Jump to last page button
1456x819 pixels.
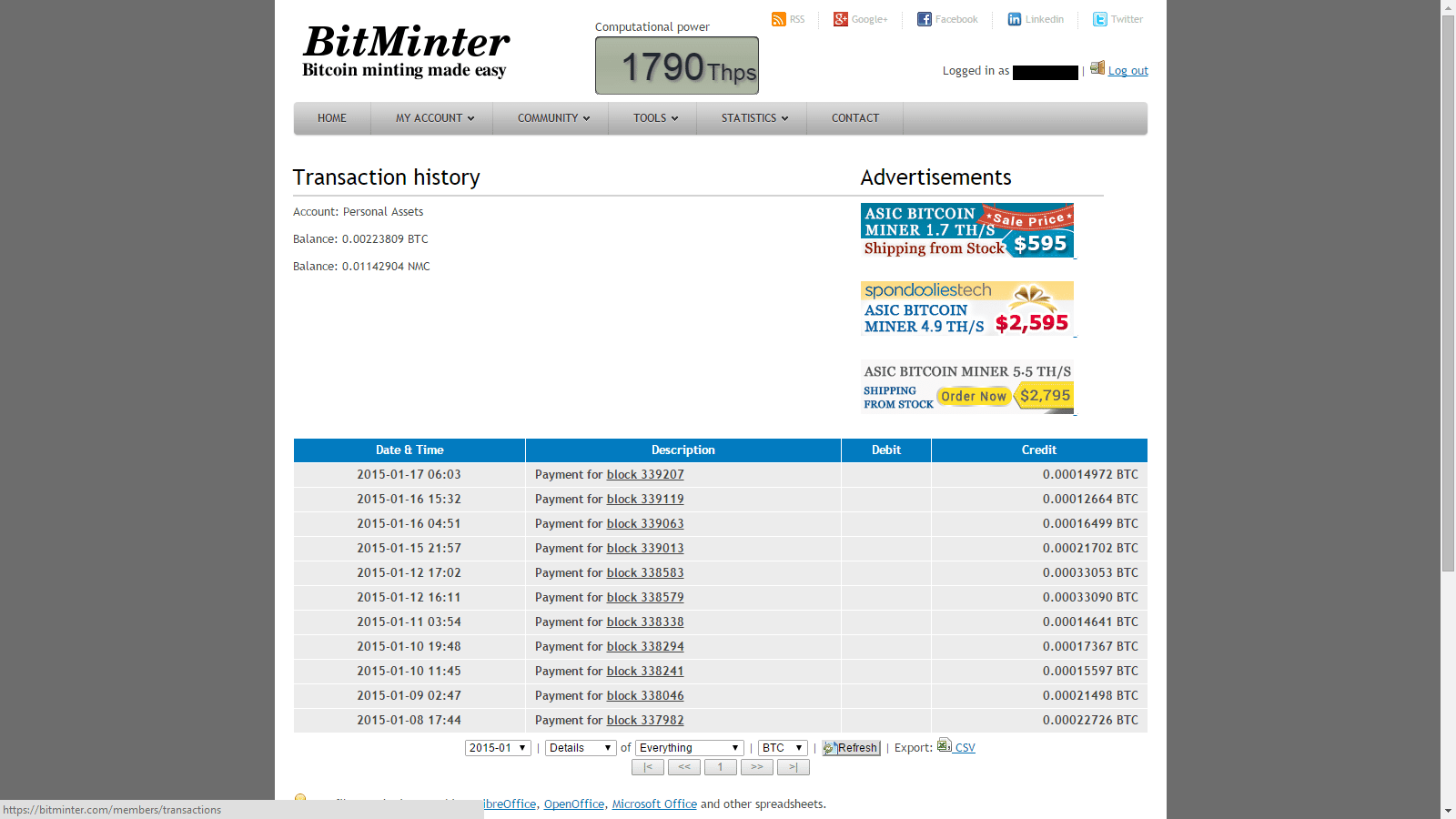794,767
